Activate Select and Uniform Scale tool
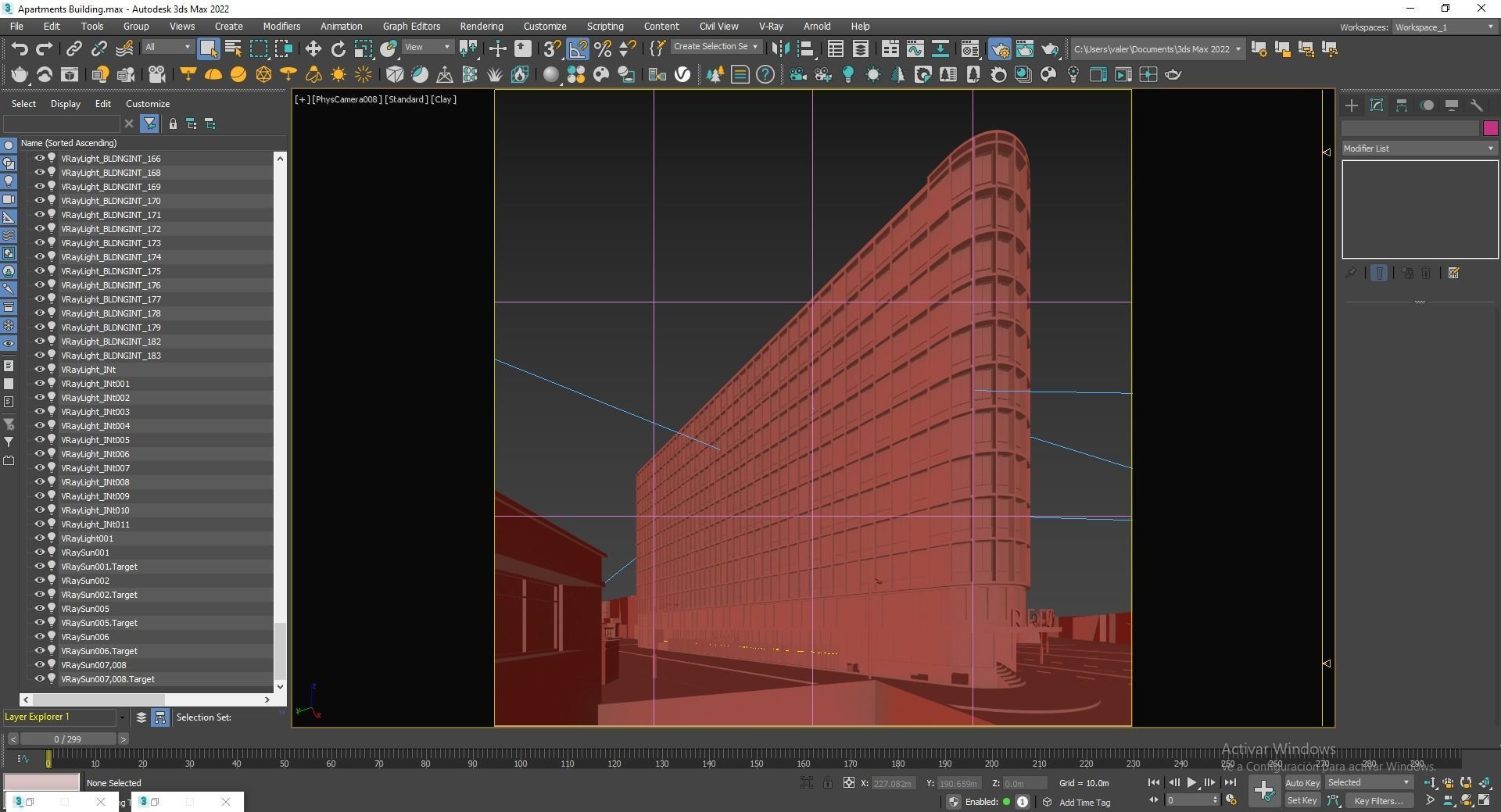Image resolution: width=1501 pixels, height=812 pixels. point(363,48)
